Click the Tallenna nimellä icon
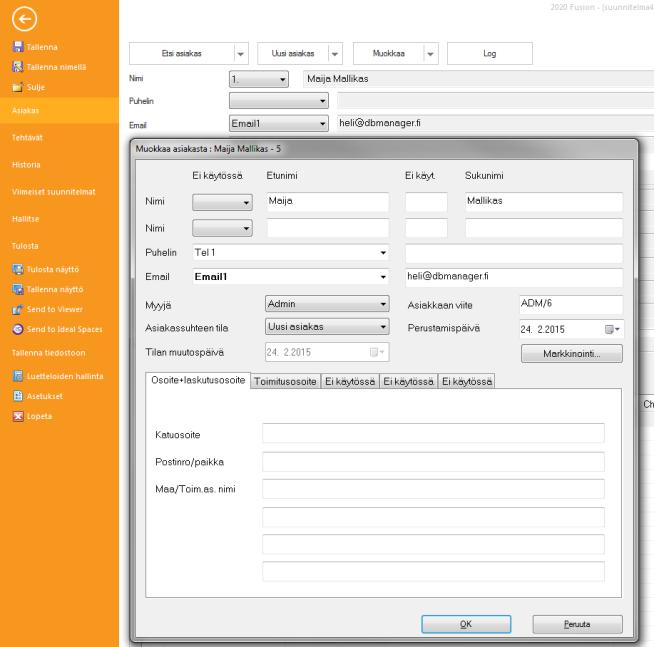The image size is (654, 647). pos(18,67)
